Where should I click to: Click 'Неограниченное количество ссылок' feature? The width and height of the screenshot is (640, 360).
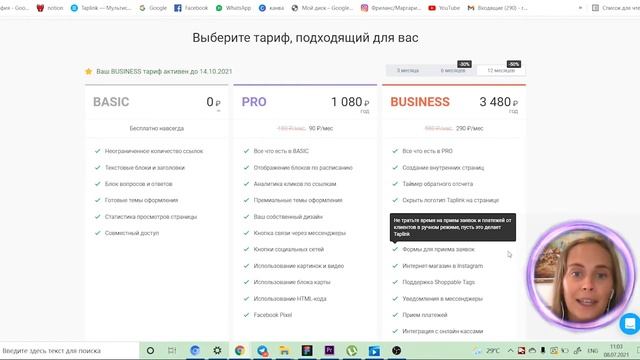154,151
